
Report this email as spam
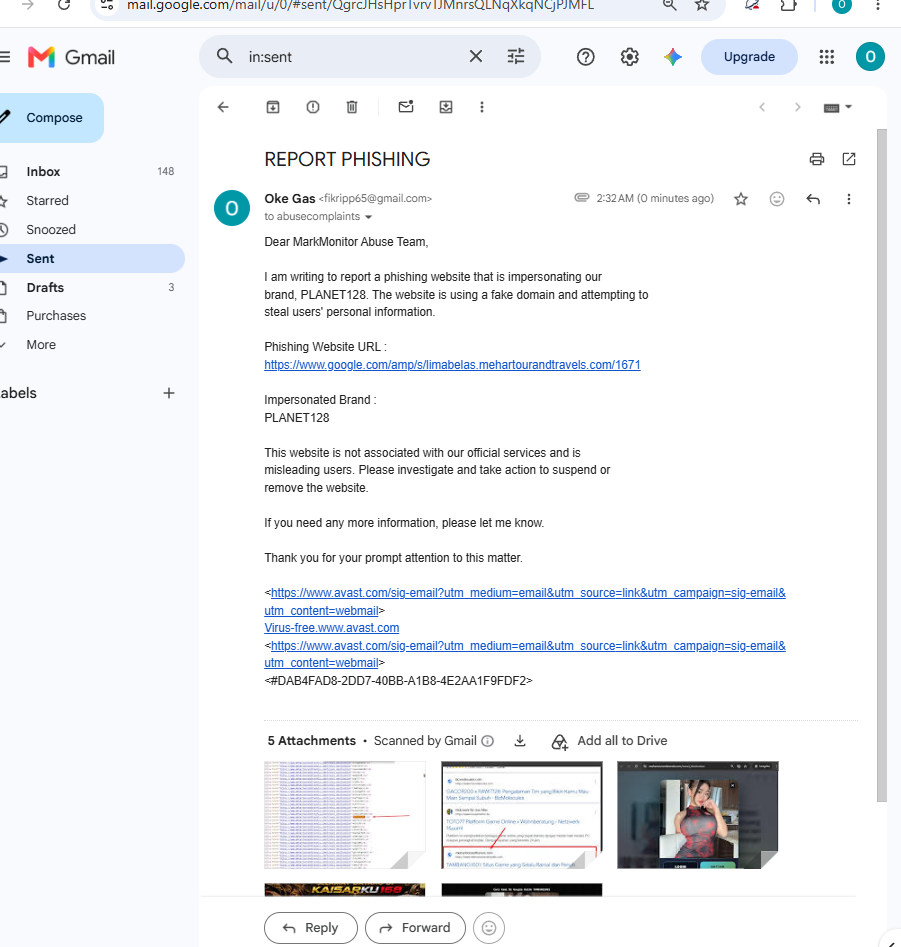(x=313, y=107)
